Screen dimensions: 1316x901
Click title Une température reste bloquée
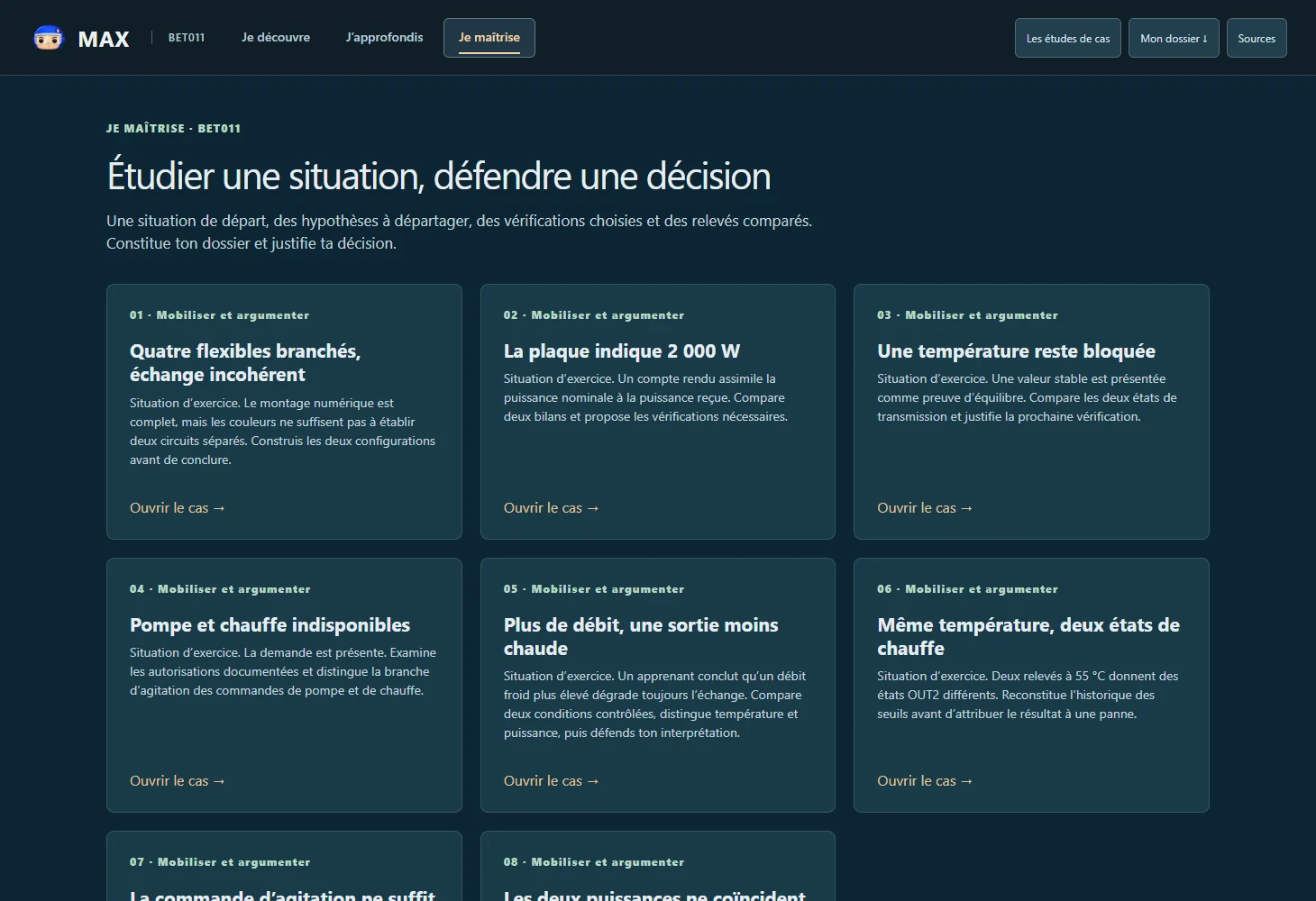click(1016, 351)
